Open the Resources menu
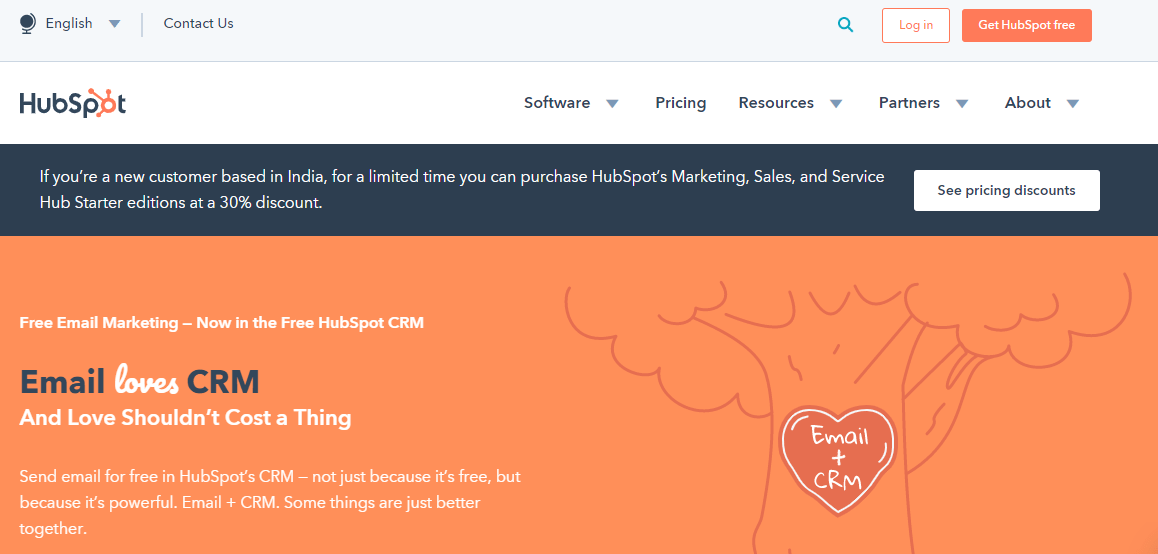Screen dimensions: 1158x554 [776, 103]
